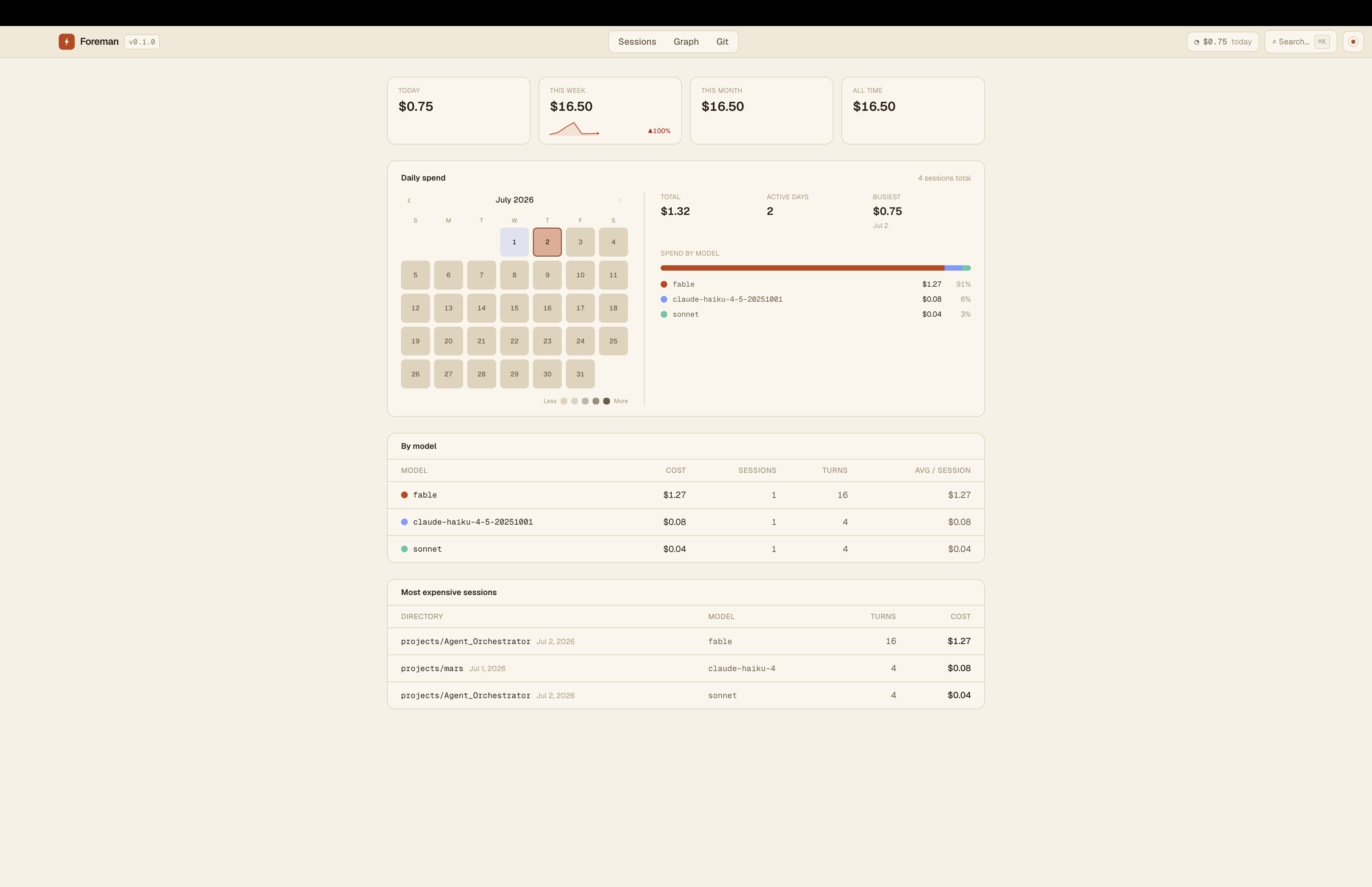The width and height of the screenshot is (1372, 887).
Task: Click the weekly spend sparkline chart
Action: [574, 128]
